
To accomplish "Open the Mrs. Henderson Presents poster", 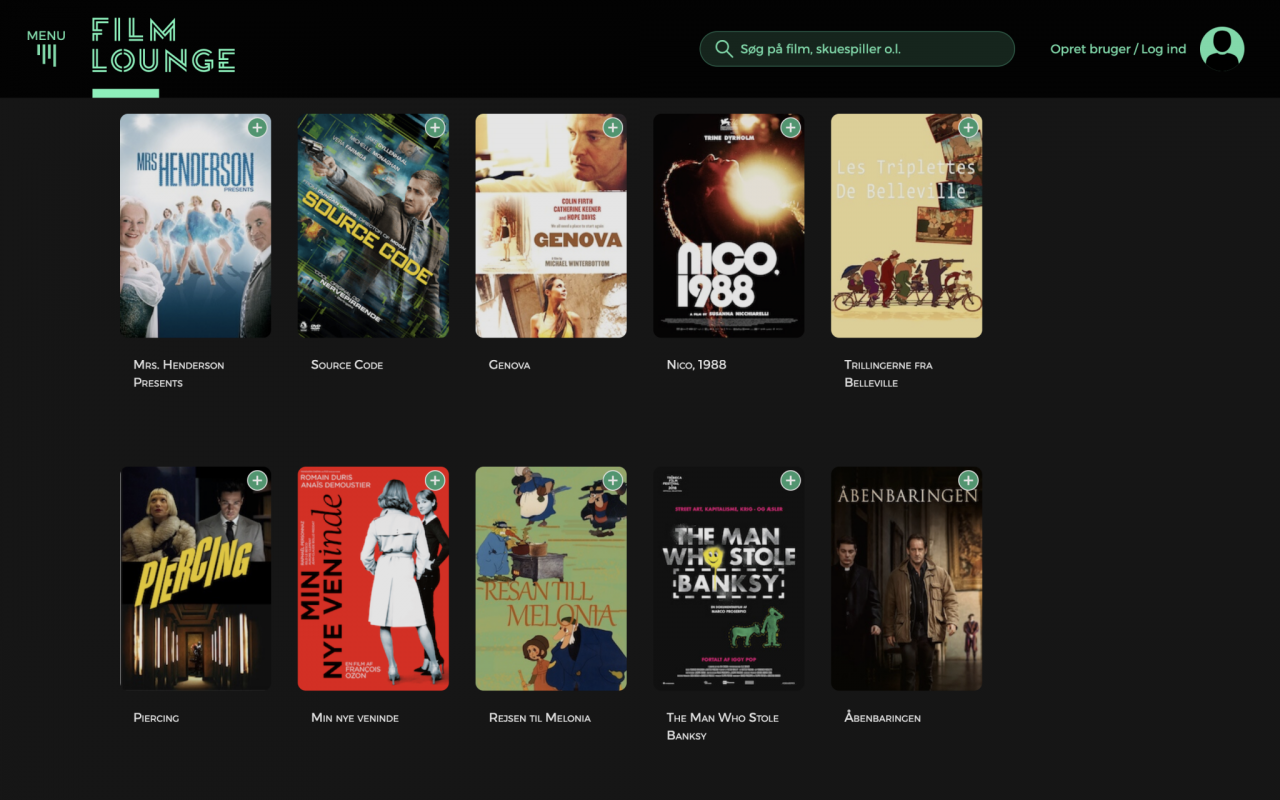I will 196,226.
